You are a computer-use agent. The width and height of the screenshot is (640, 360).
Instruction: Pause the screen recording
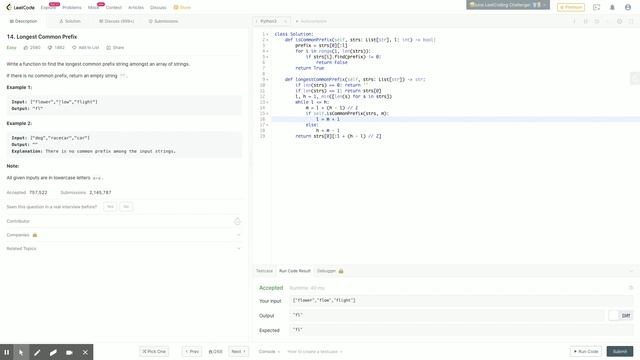[x=7, y=352]
